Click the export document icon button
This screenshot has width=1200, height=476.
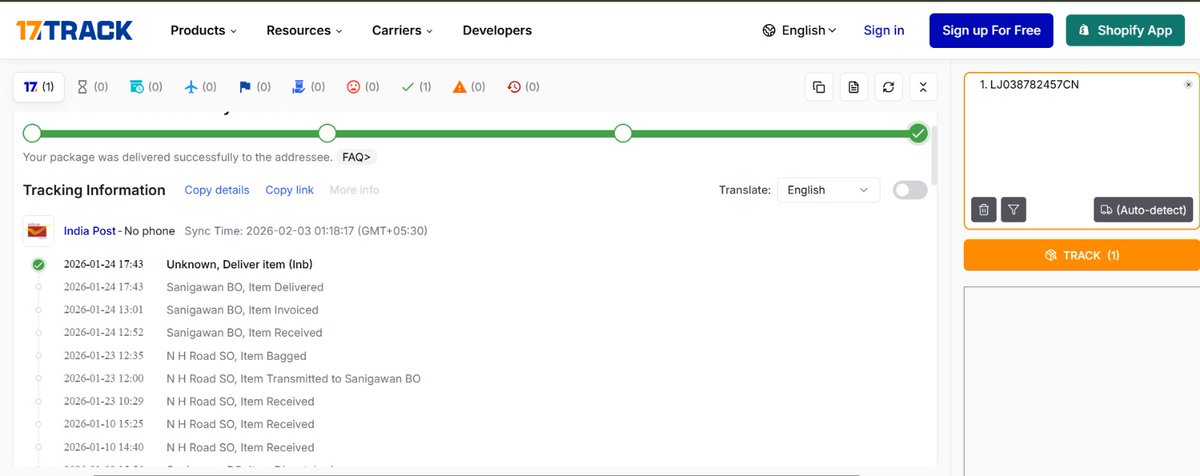[x=853, y=87]
